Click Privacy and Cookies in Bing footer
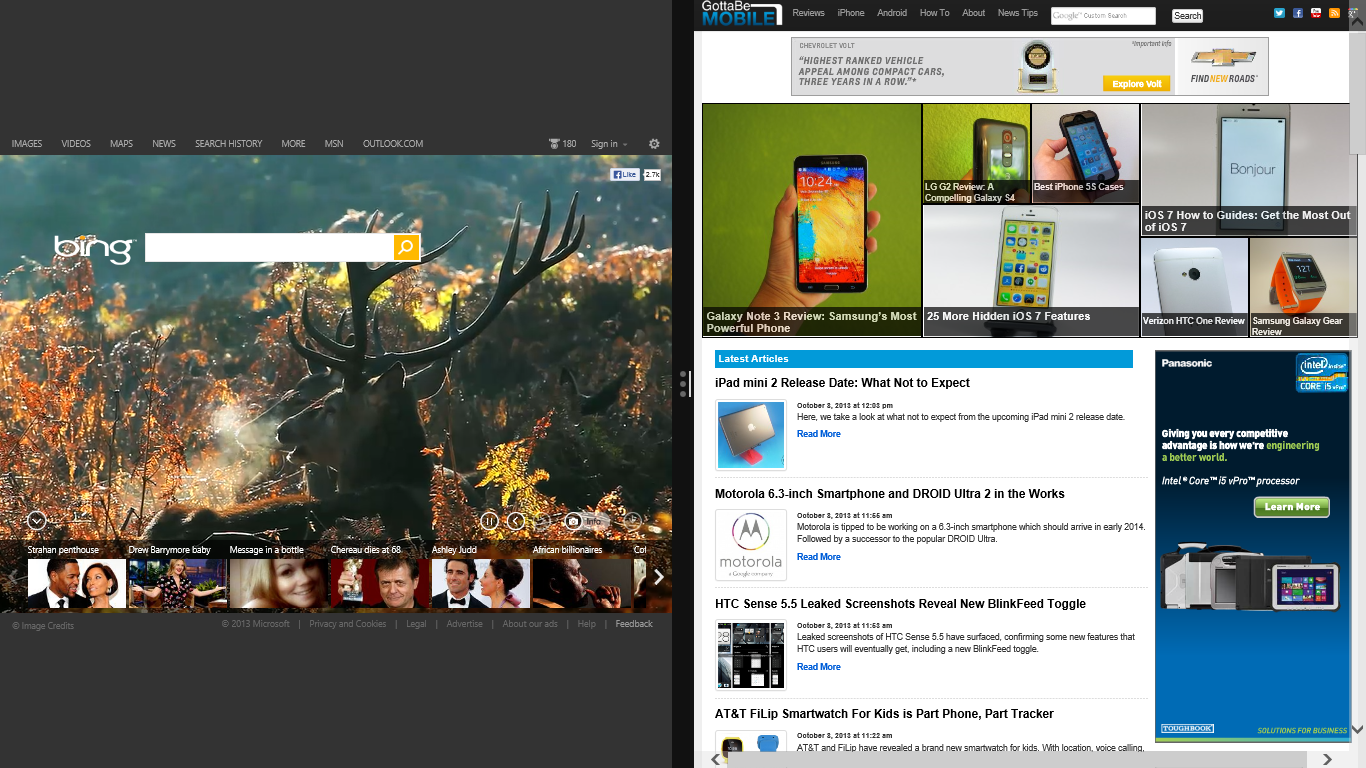Screen dimensions: 1366x768 347,624
